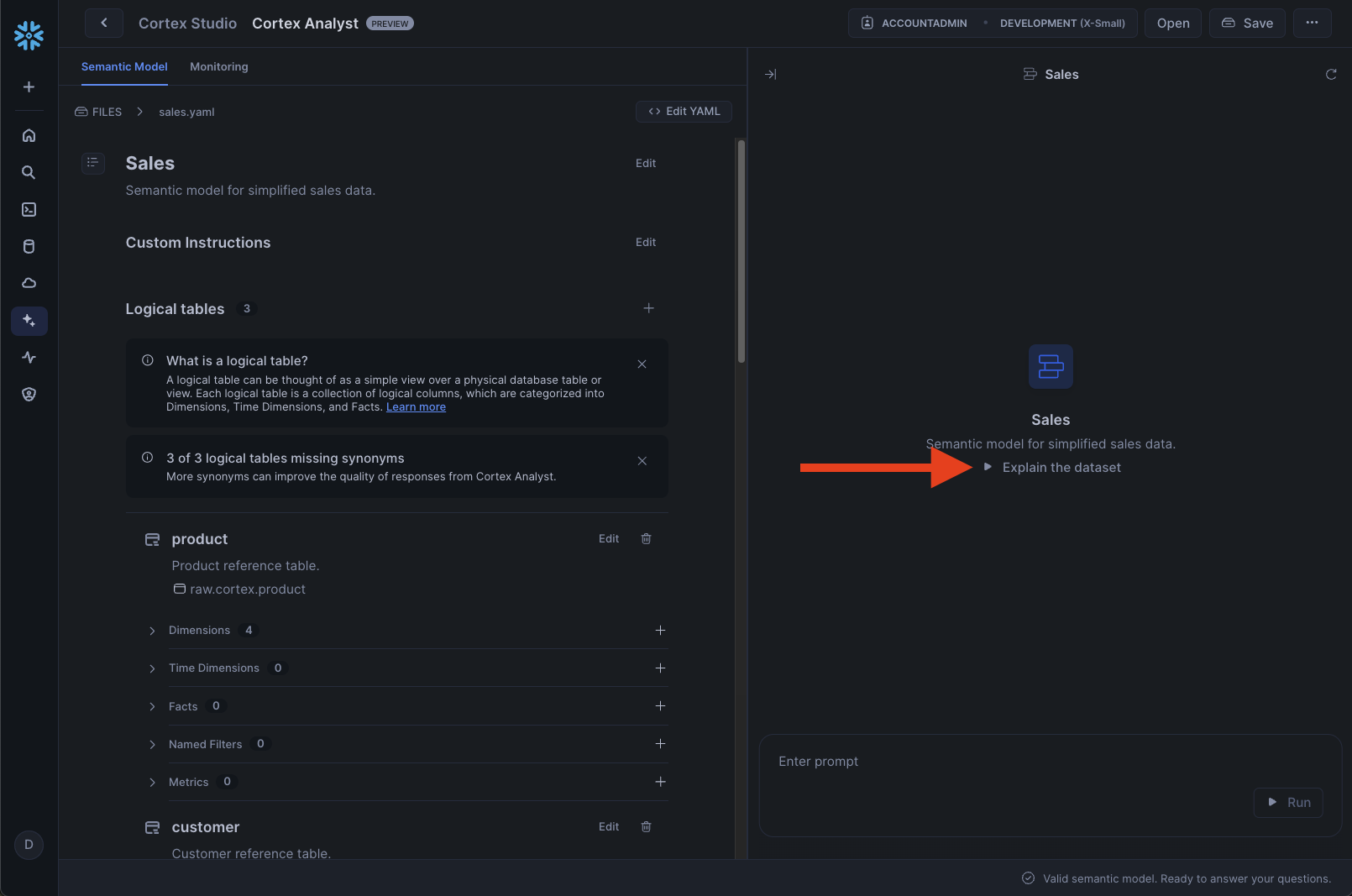Viewport: 1352px width, 896px height.
Task: Click the FILES breadcrumb
Action: (98, 112)
